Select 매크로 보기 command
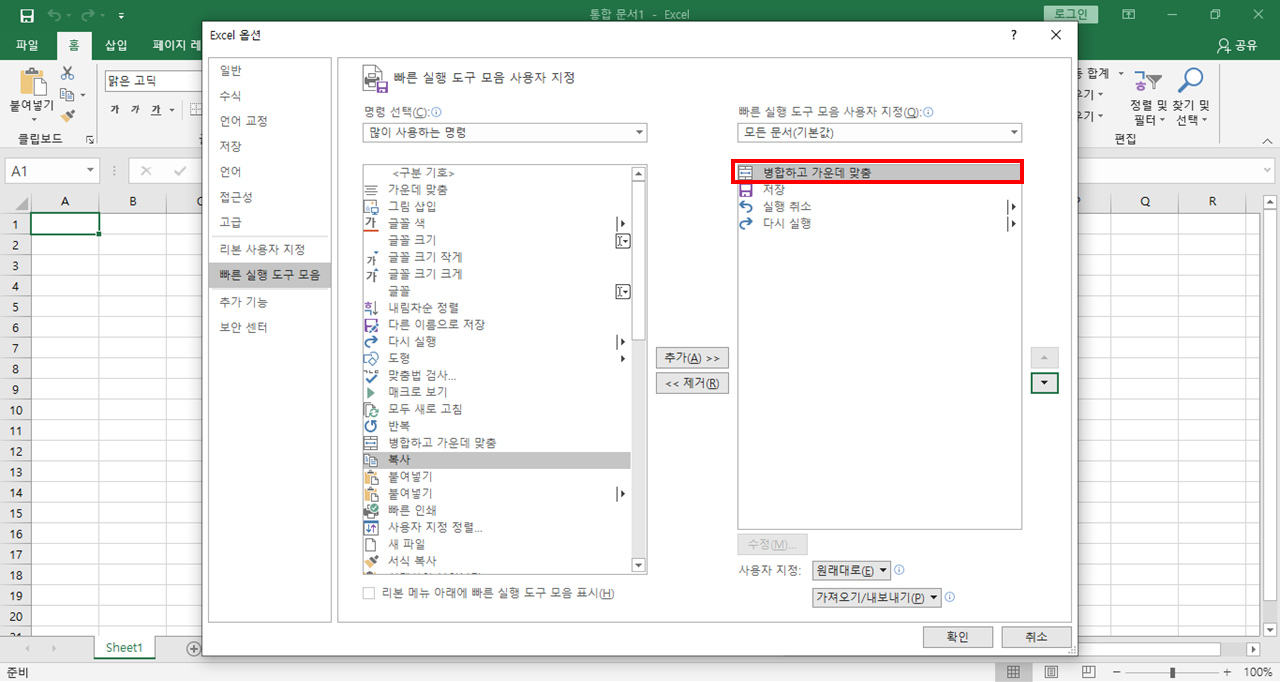 [496, 393]
